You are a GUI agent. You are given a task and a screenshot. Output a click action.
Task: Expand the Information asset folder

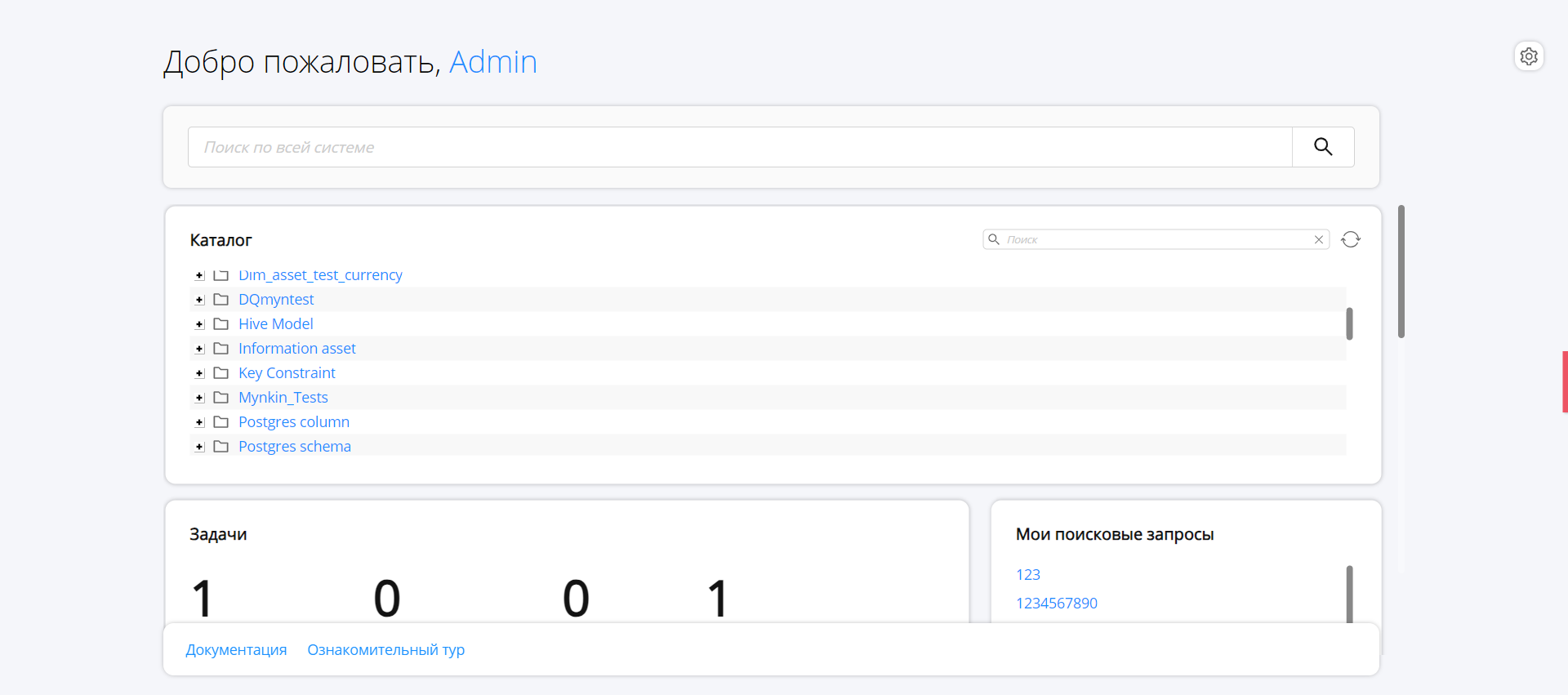[199, 349]
